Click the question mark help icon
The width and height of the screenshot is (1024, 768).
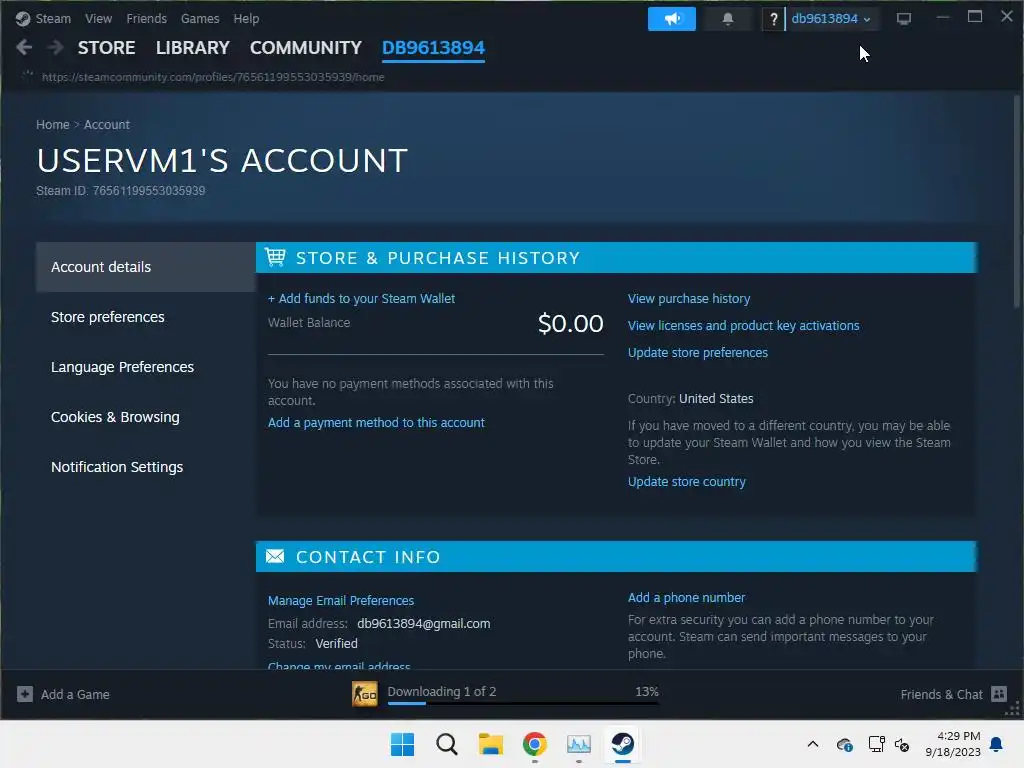tap(773, 19)
